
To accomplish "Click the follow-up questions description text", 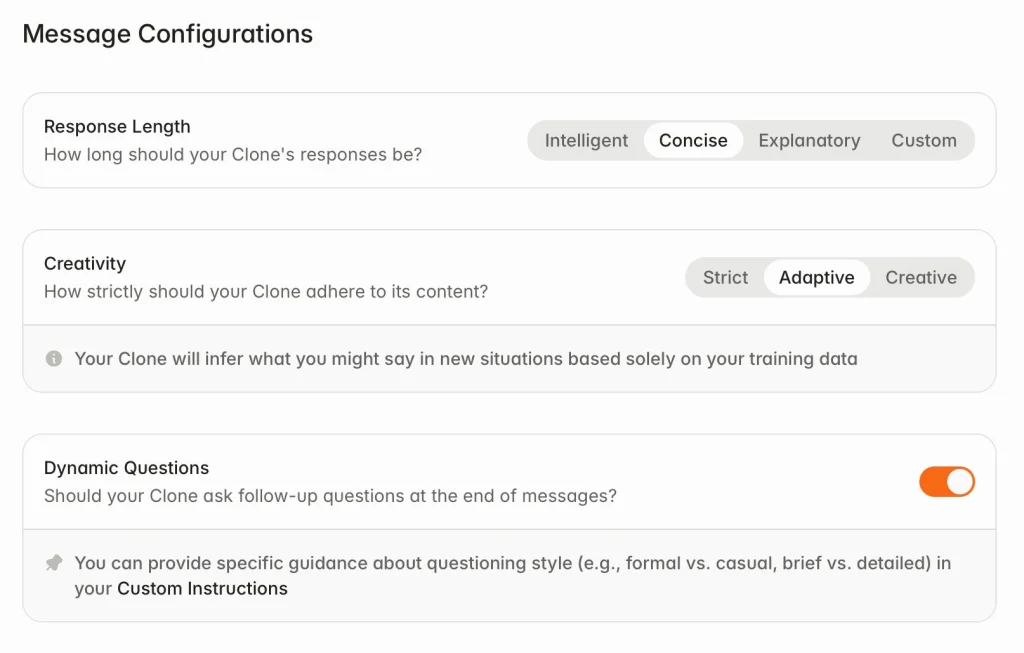I will 330,496.
